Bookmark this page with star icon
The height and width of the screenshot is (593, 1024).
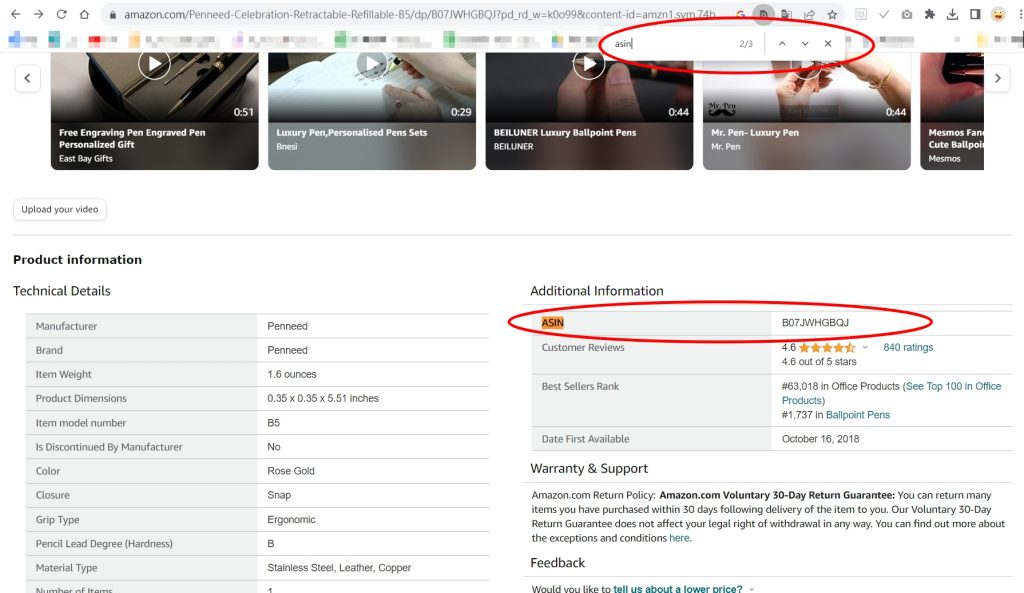831,15
